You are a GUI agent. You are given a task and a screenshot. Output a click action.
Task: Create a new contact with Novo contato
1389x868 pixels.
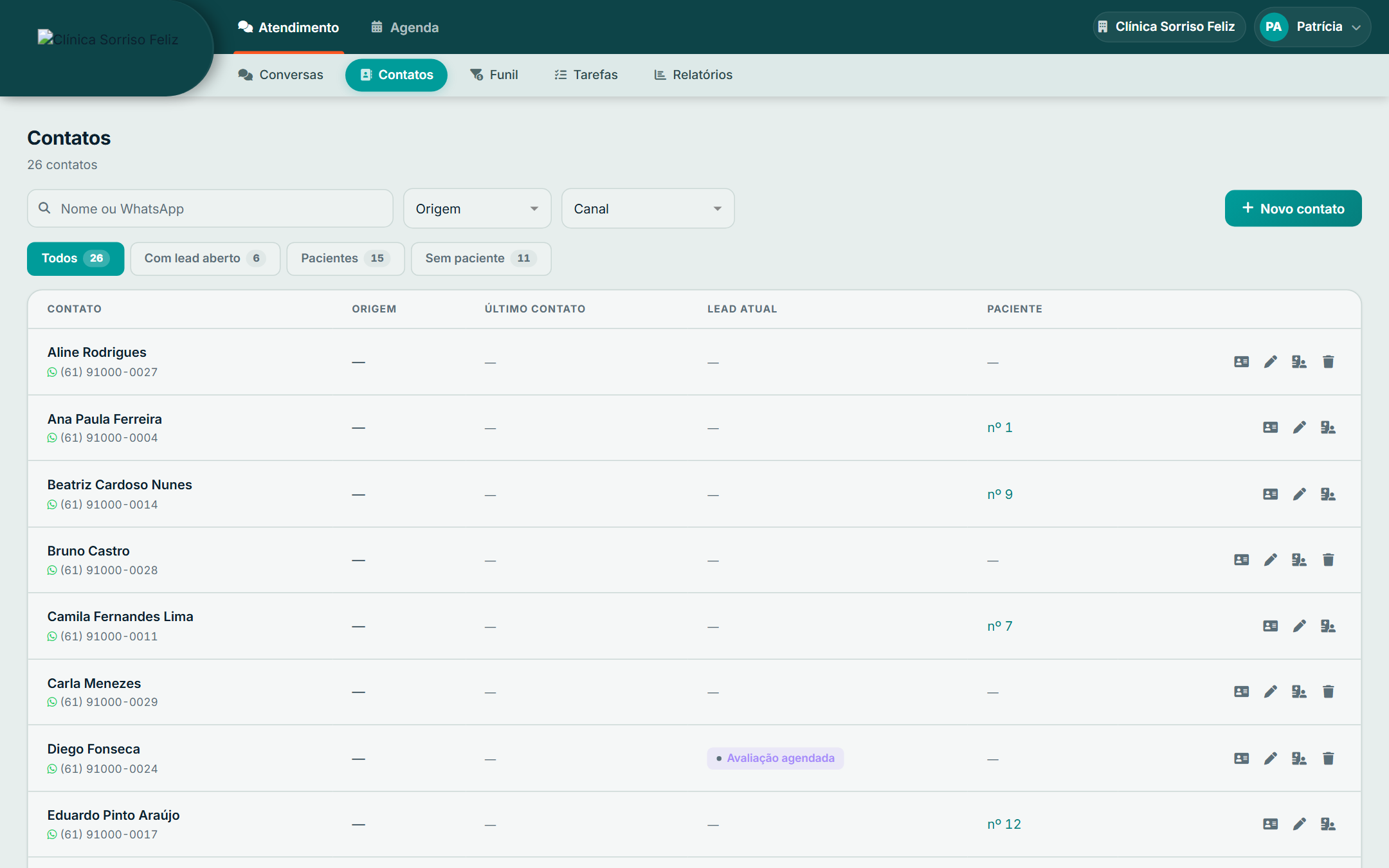coord(1293,208)
